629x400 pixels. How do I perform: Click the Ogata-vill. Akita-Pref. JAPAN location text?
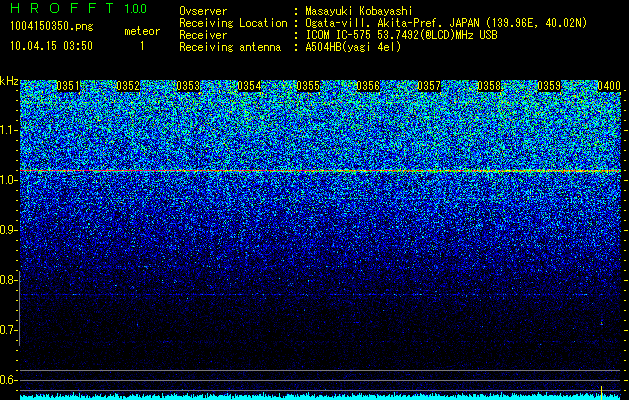446,23
